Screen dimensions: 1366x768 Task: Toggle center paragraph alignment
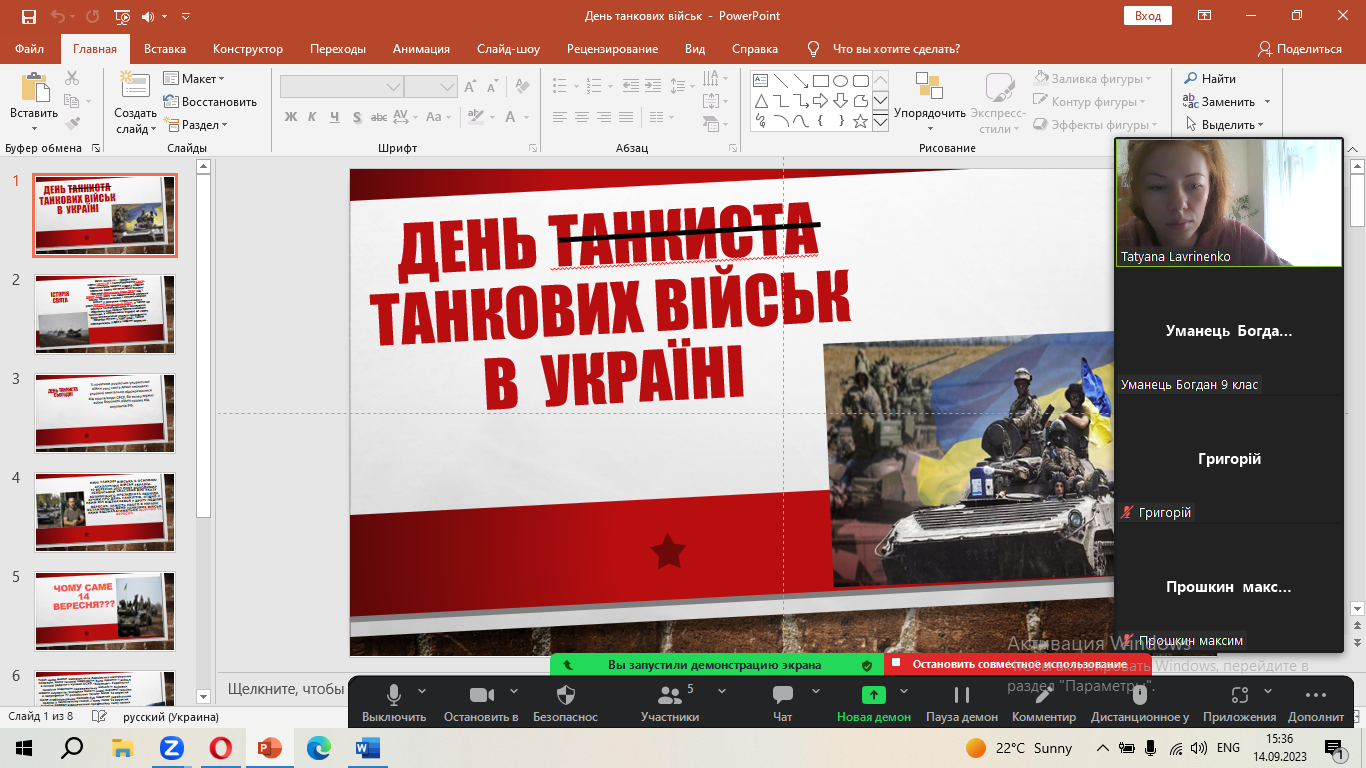[582, 117]
